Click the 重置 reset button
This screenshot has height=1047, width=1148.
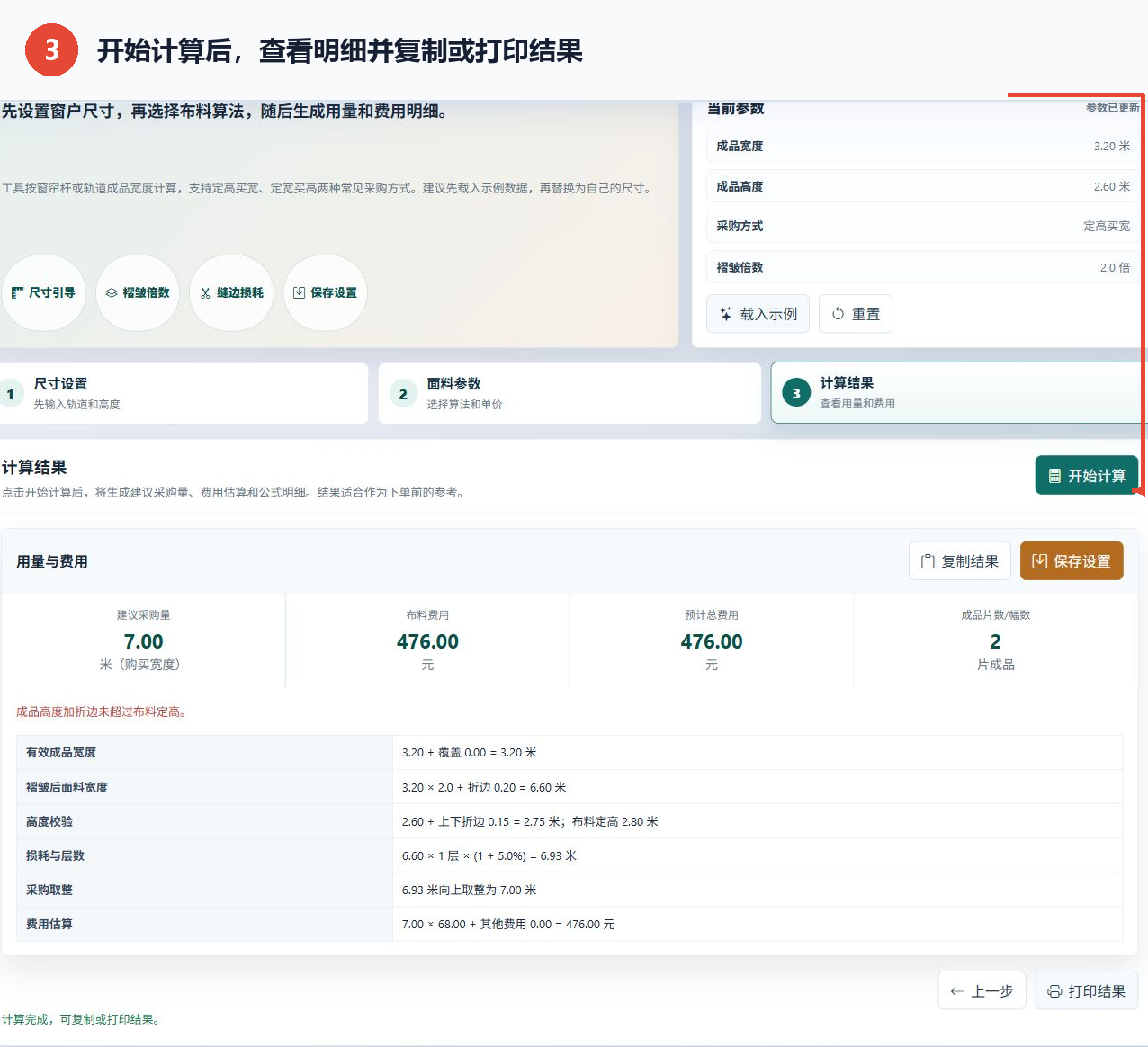(x=856, y=314)
